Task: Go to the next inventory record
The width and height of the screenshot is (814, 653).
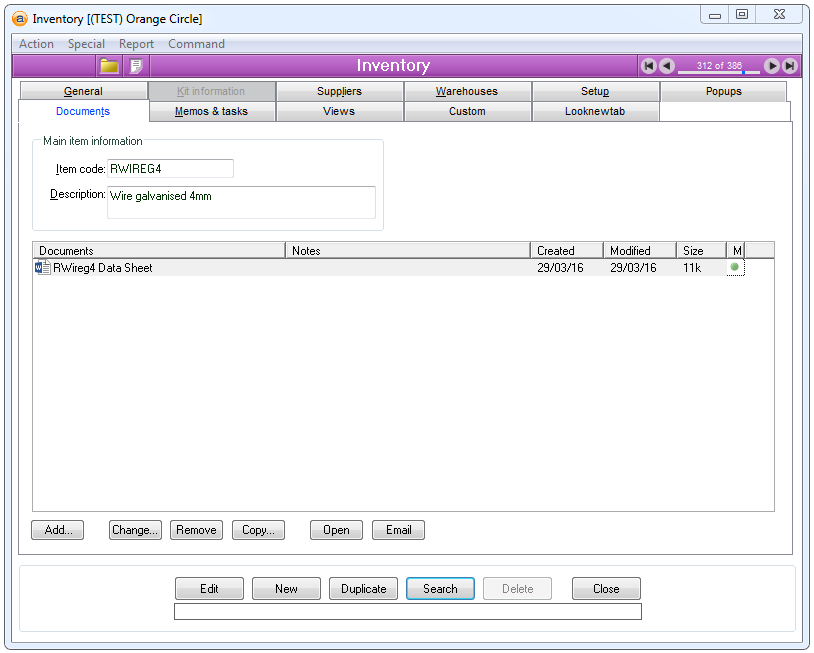Action: 772,66
